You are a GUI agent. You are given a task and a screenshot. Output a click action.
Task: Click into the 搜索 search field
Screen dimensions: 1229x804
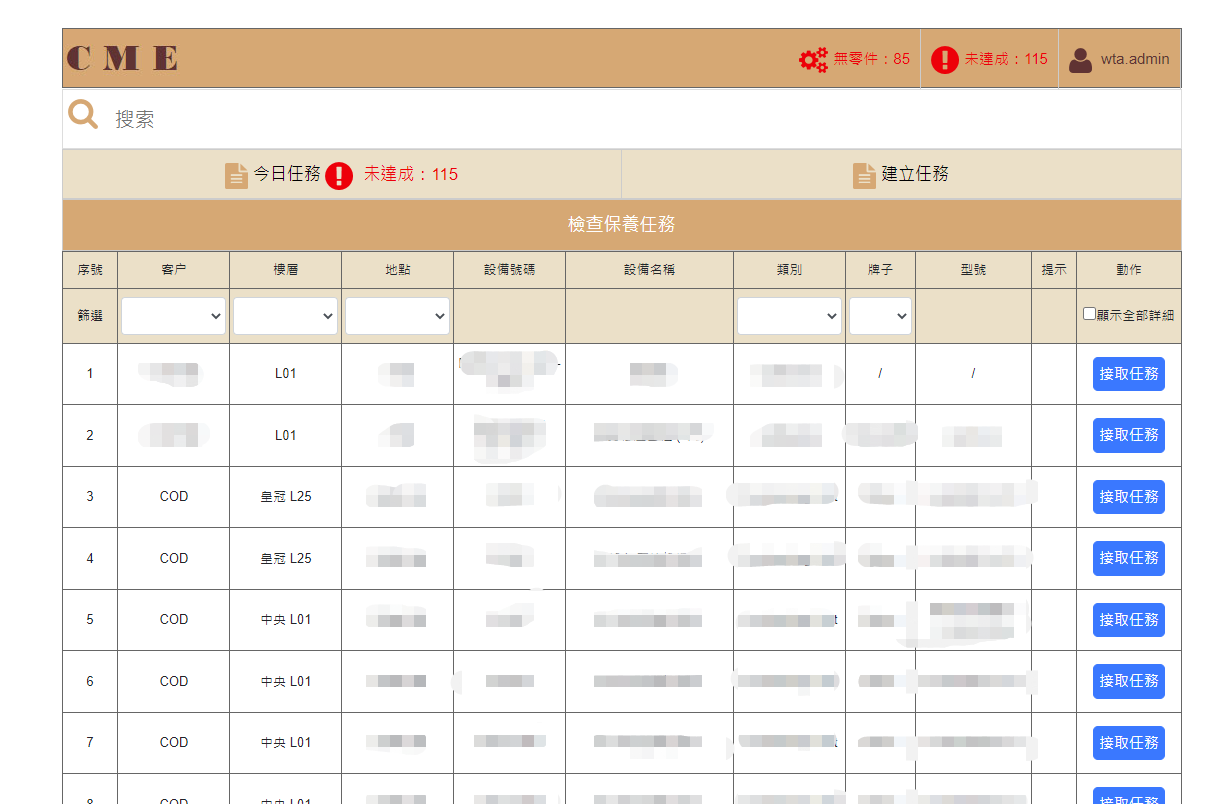[640, 119]
